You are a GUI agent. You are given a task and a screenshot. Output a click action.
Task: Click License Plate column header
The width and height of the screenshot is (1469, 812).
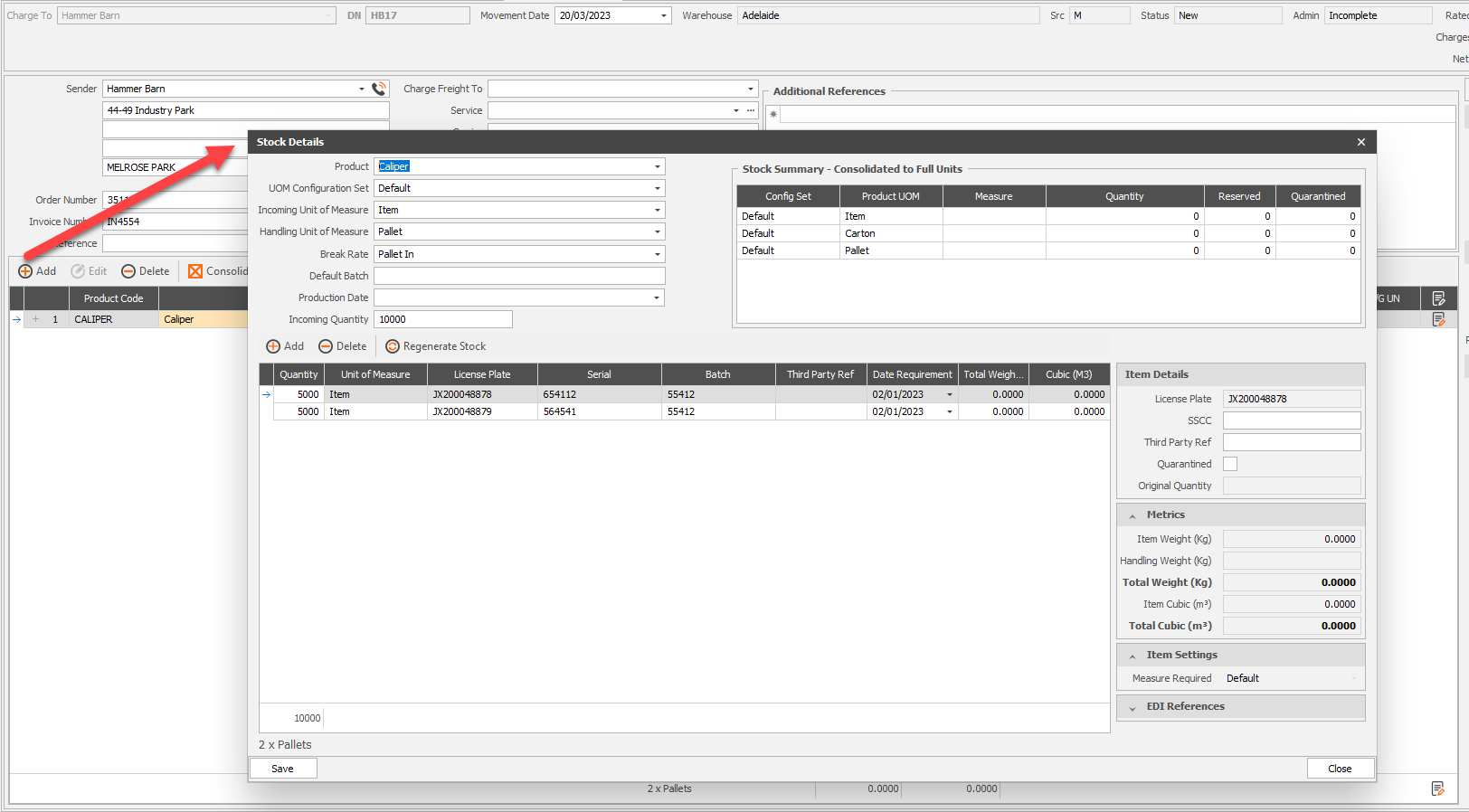[x=482, y=374]
